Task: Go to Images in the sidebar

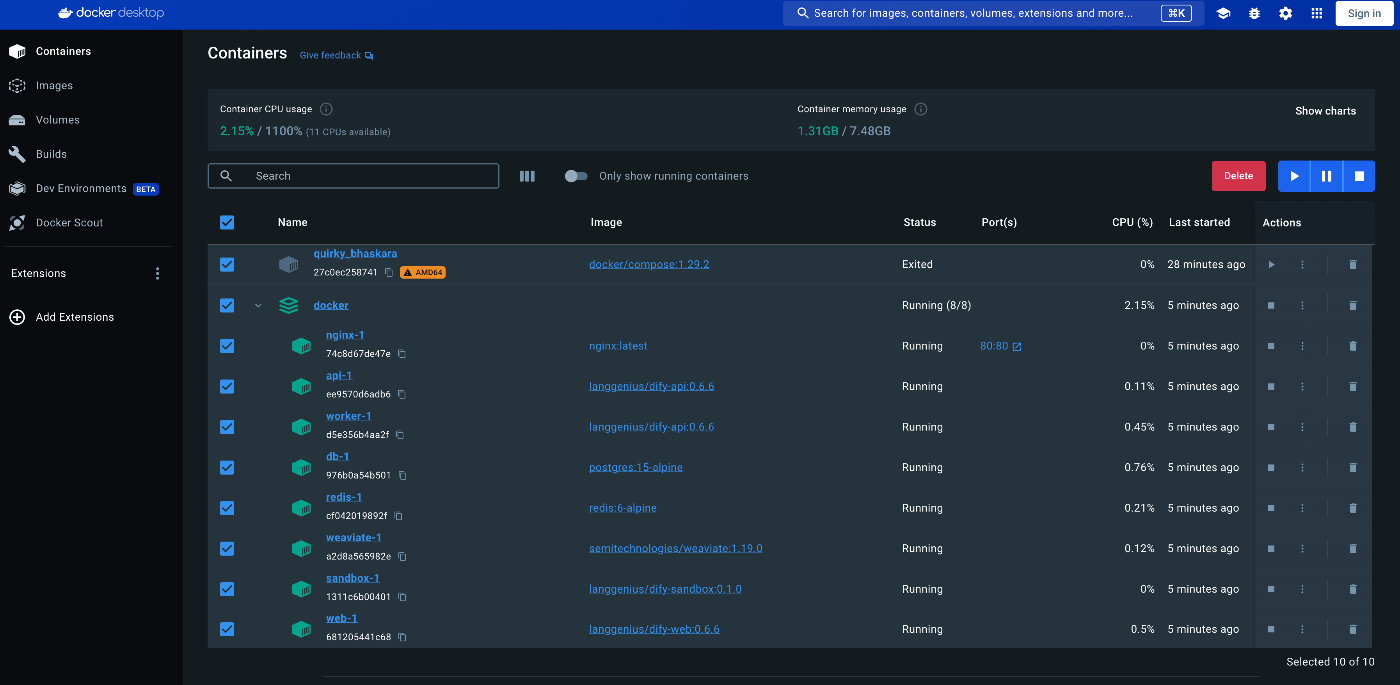Action: 91,86
